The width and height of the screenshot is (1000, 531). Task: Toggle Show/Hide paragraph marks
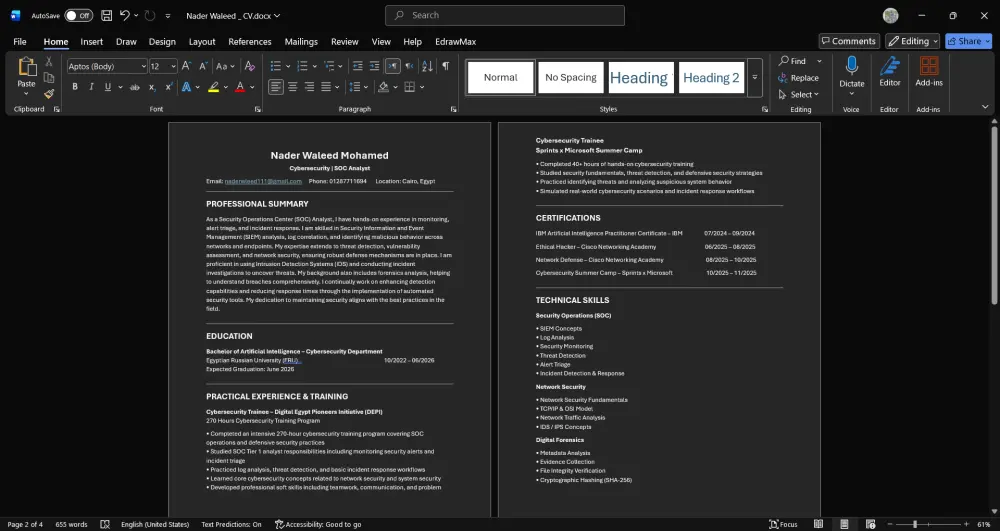point(445,66)
